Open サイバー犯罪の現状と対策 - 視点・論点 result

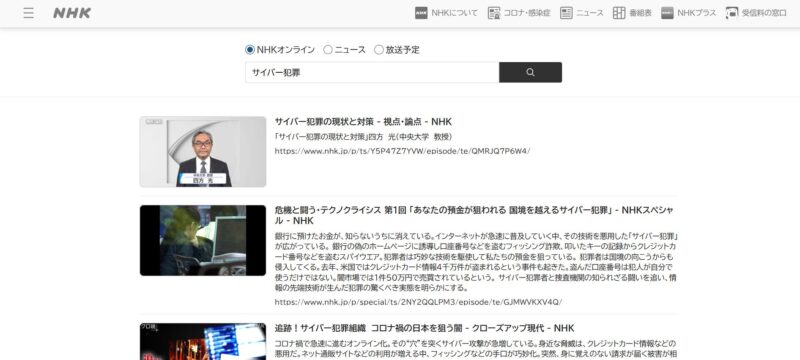(x=363, y=122)
